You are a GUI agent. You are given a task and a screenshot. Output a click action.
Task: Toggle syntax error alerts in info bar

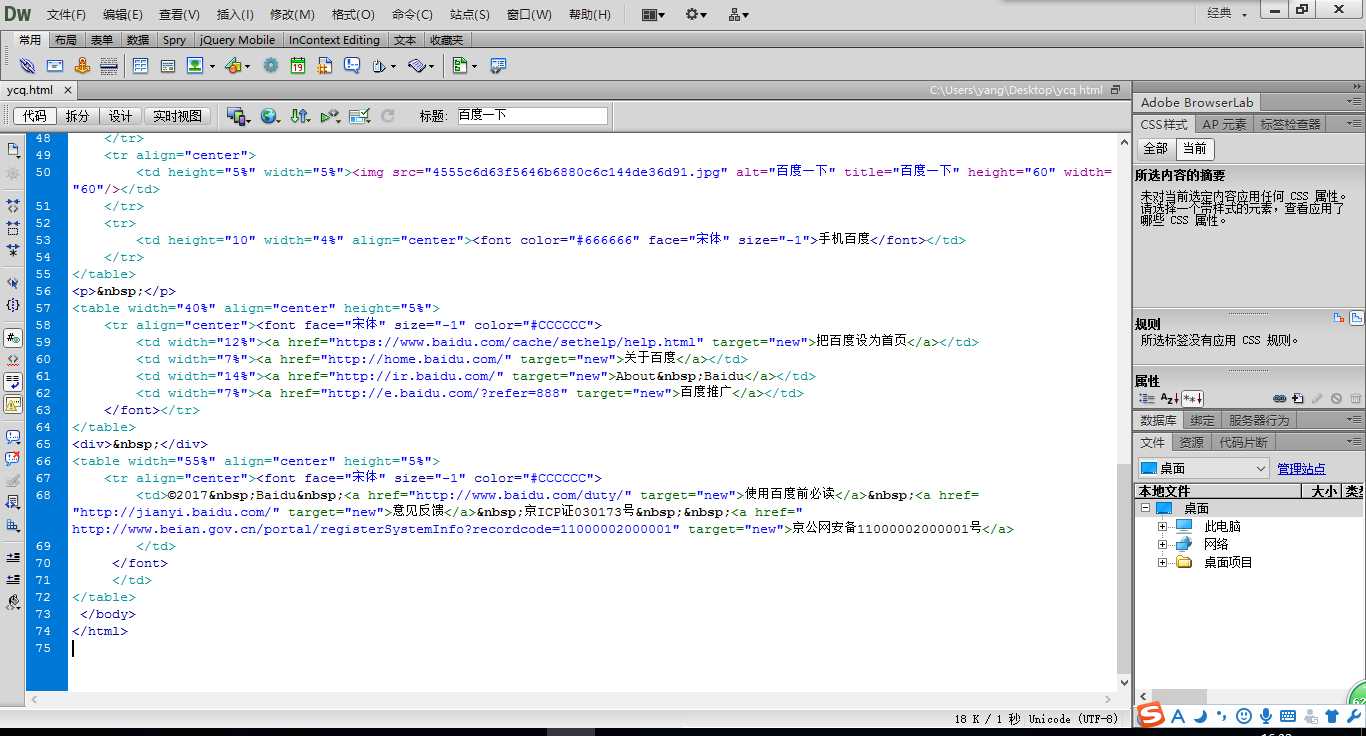tap(13, 405)
